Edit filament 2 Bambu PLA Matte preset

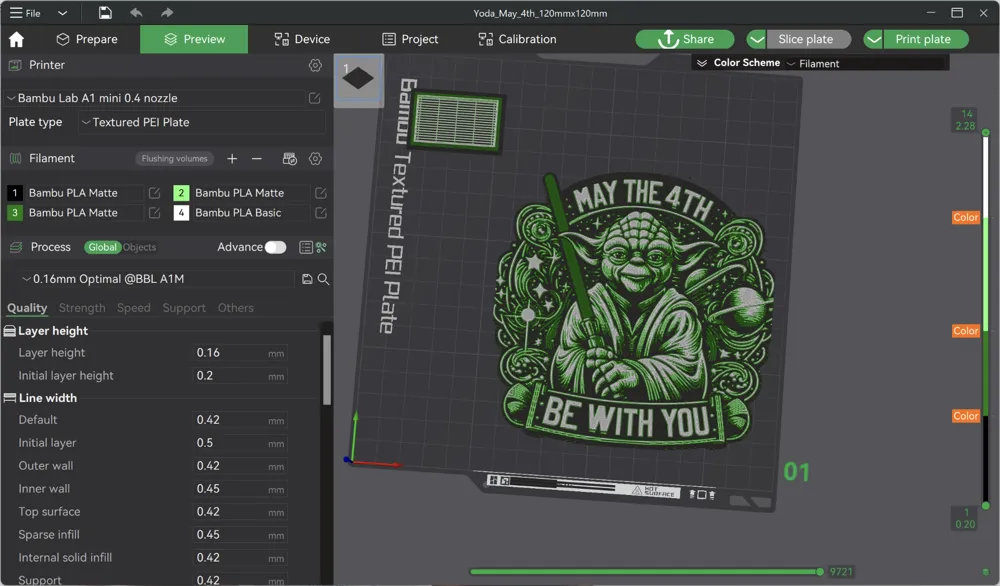tap(321, 193)
